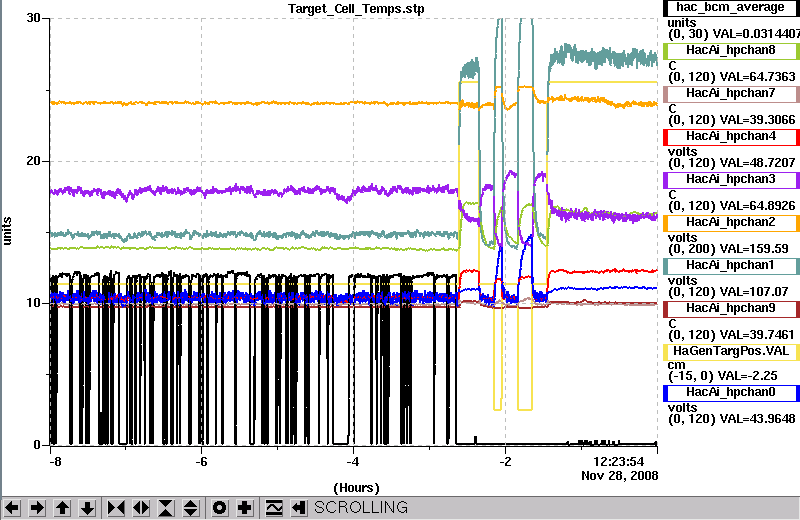Click the 12:23:54 timestamp on time axis
This screenshot has height=520, width=800.
point(619,462)
